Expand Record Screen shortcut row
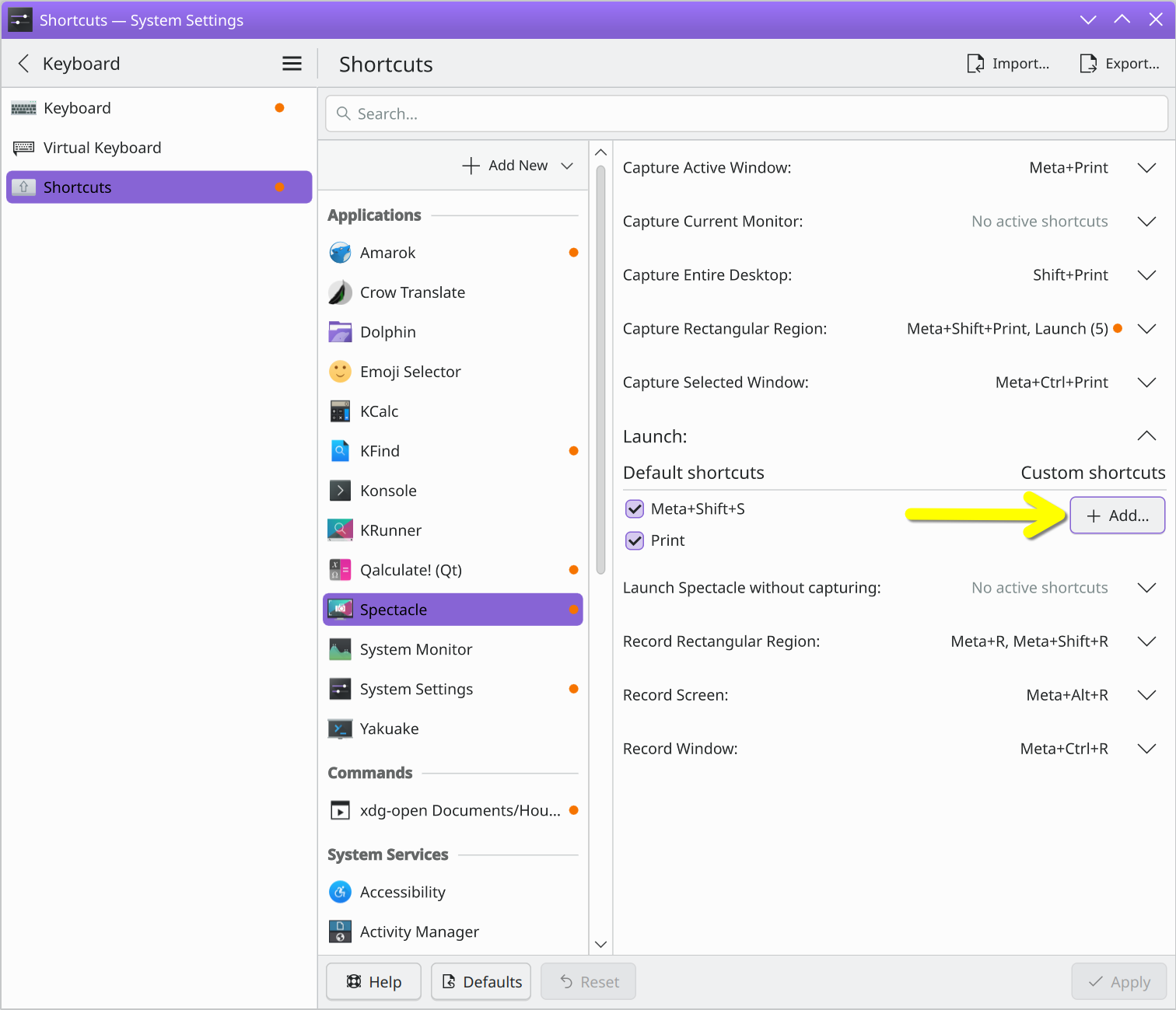1176x1010 pixels. (x=1146, y=695)
